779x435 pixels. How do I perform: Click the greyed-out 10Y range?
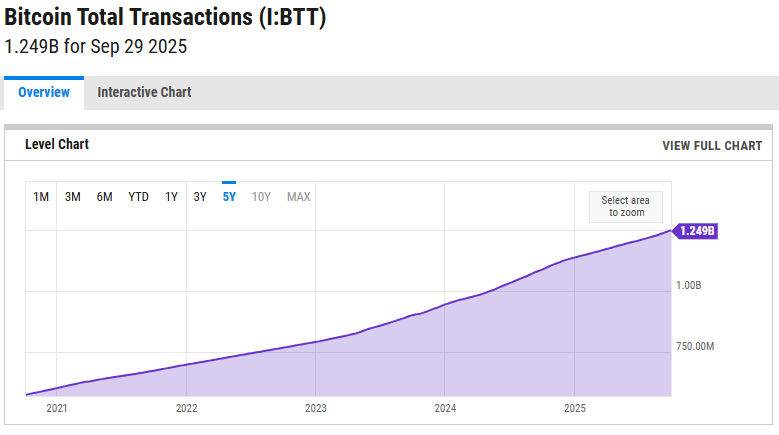click(x=261, y=197)
